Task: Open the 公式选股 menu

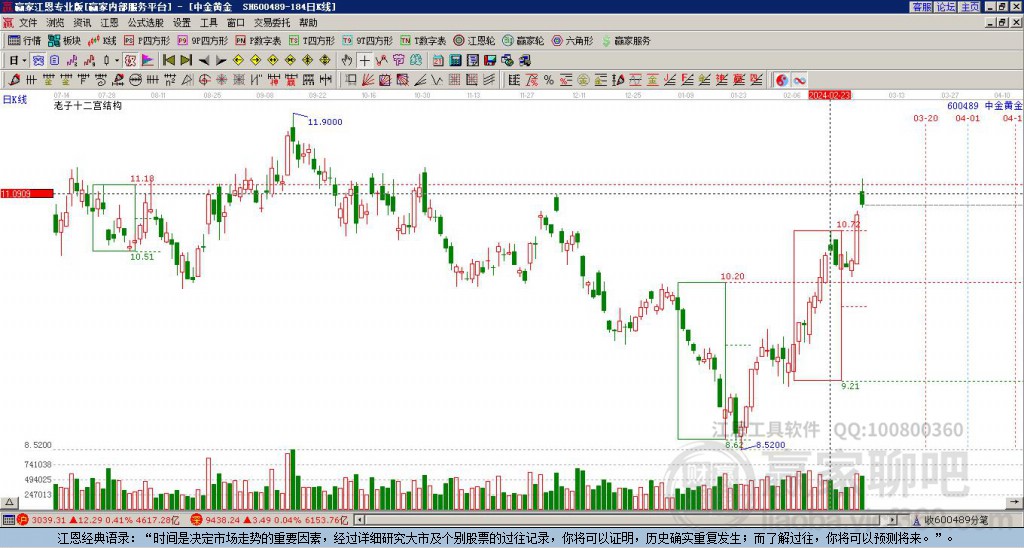Action: 145,23
